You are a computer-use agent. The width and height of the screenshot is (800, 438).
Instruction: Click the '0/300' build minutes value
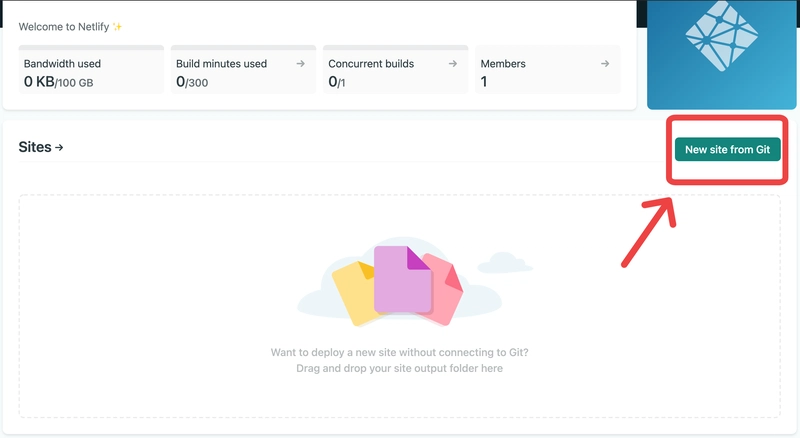(192, 82)
